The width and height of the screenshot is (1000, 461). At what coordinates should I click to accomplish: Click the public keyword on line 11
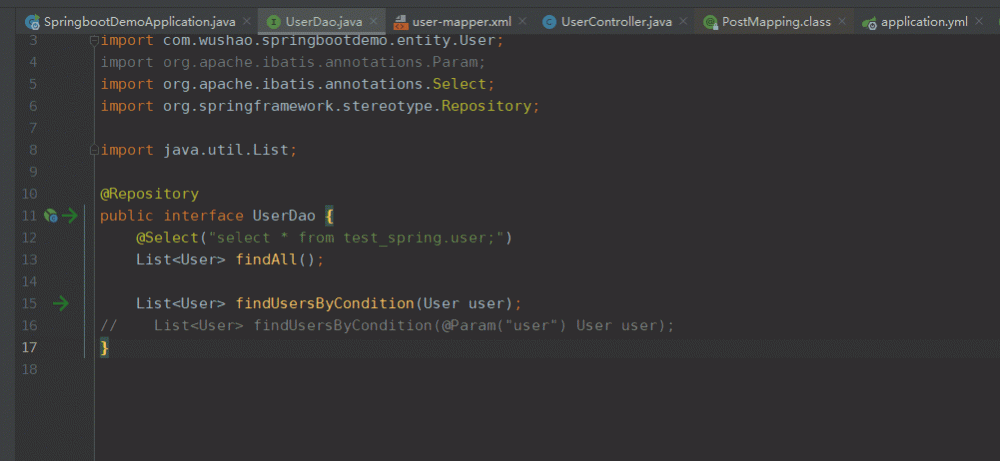point(127,216)
